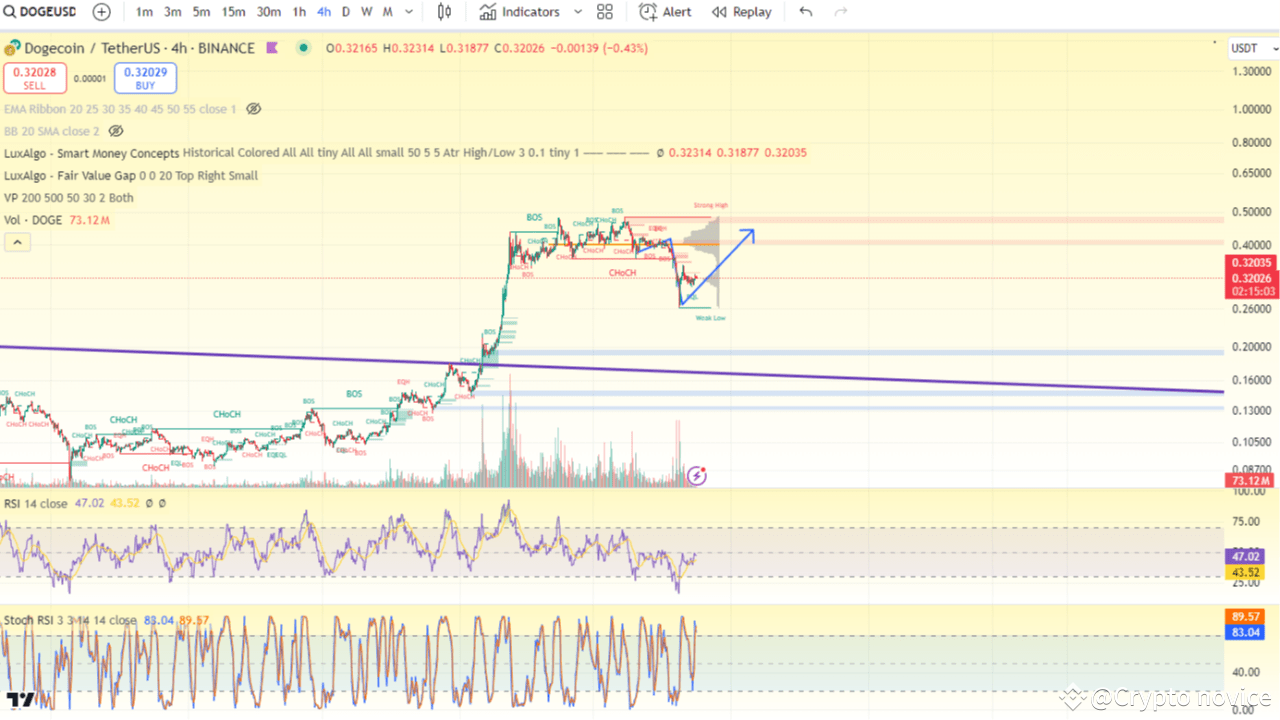Create an alert with the Alert icon

pyautogui.click(x=664, y=12)
